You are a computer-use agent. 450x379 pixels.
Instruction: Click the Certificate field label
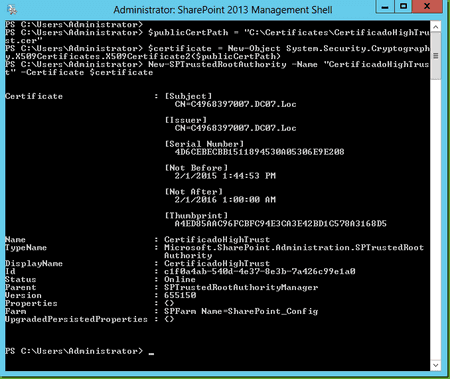pyautogui.click(x=34, y=96)
